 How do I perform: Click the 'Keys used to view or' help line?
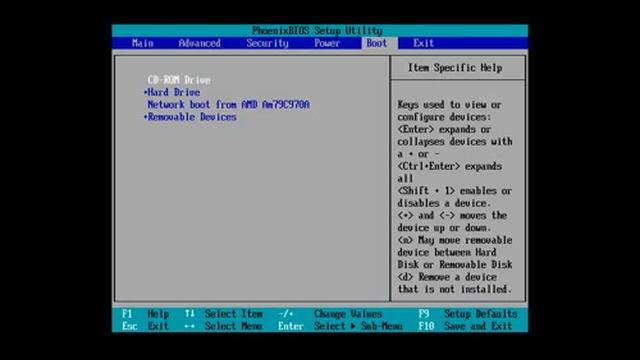coord(449,105)
